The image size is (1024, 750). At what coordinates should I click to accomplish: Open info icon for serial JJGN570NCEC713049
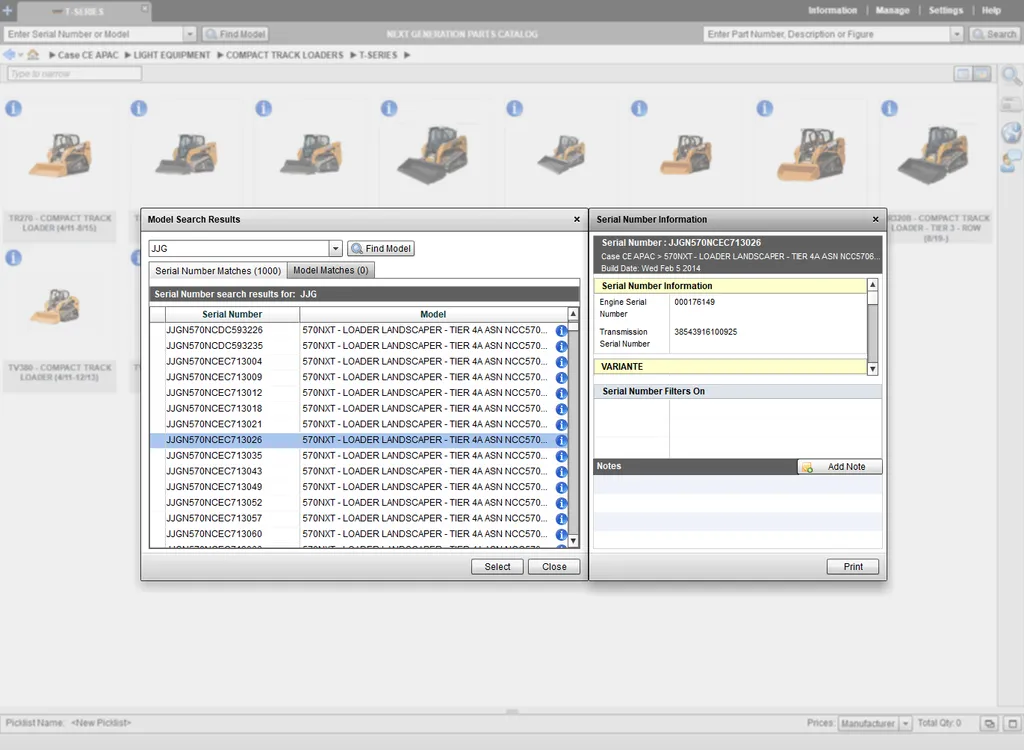pos(561,487)
